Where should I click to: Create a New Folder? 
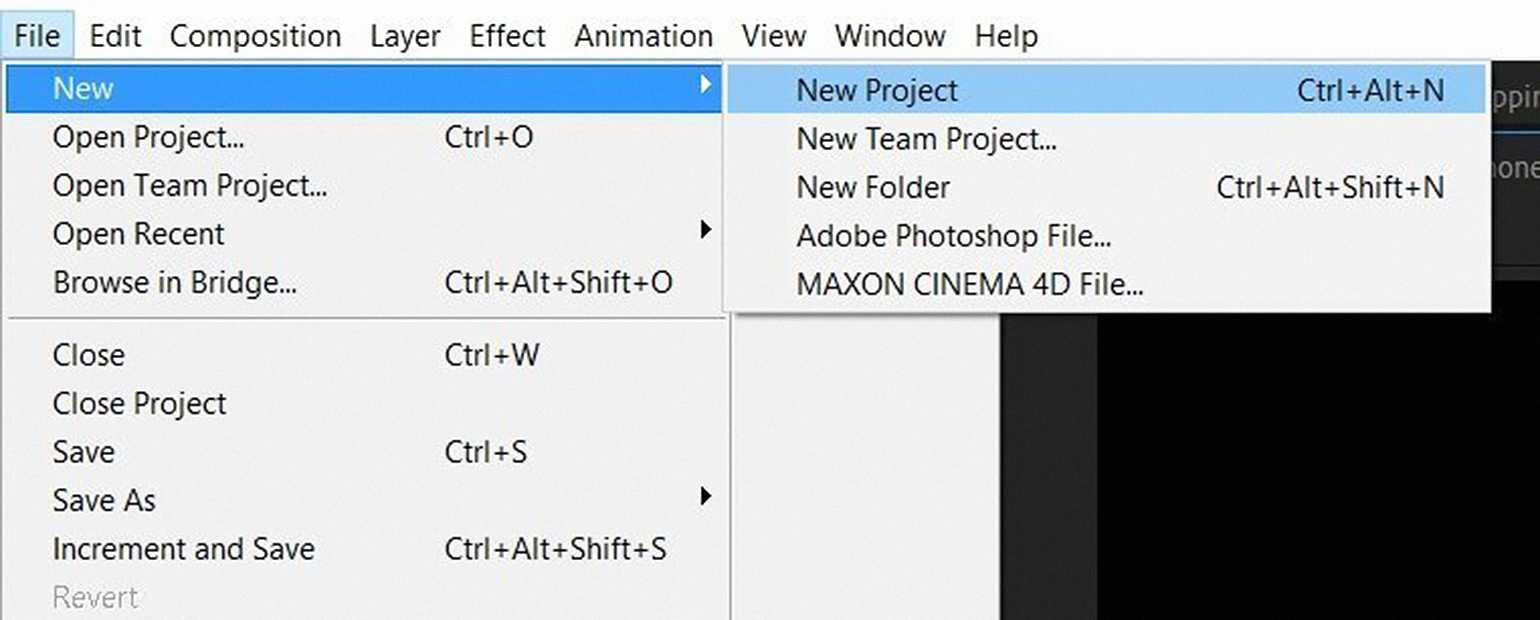[x=873, y=188]
